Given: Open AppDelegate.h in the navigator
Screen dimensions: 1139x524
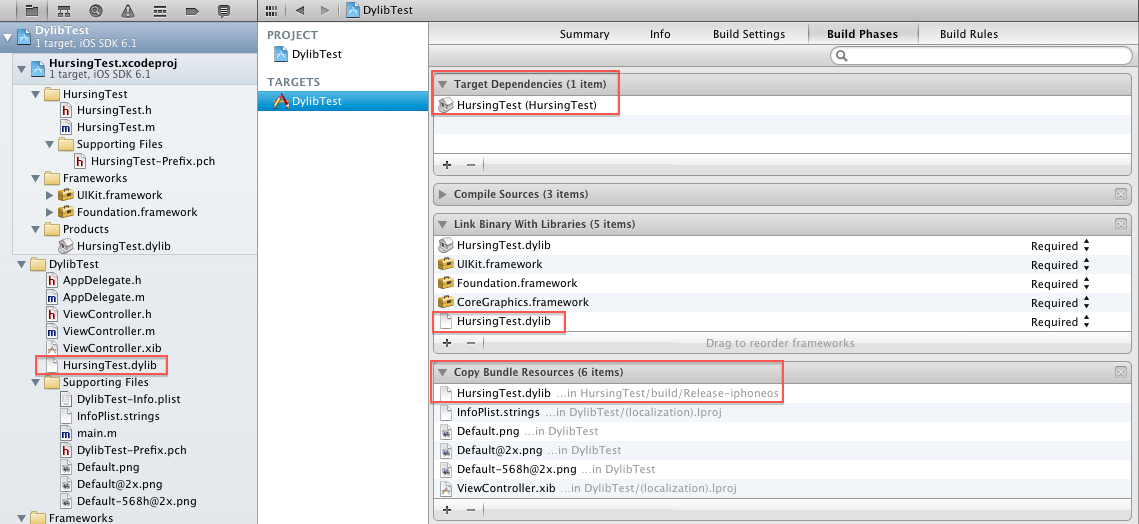Looking at the screenshot, I should [x=102, y=281].
